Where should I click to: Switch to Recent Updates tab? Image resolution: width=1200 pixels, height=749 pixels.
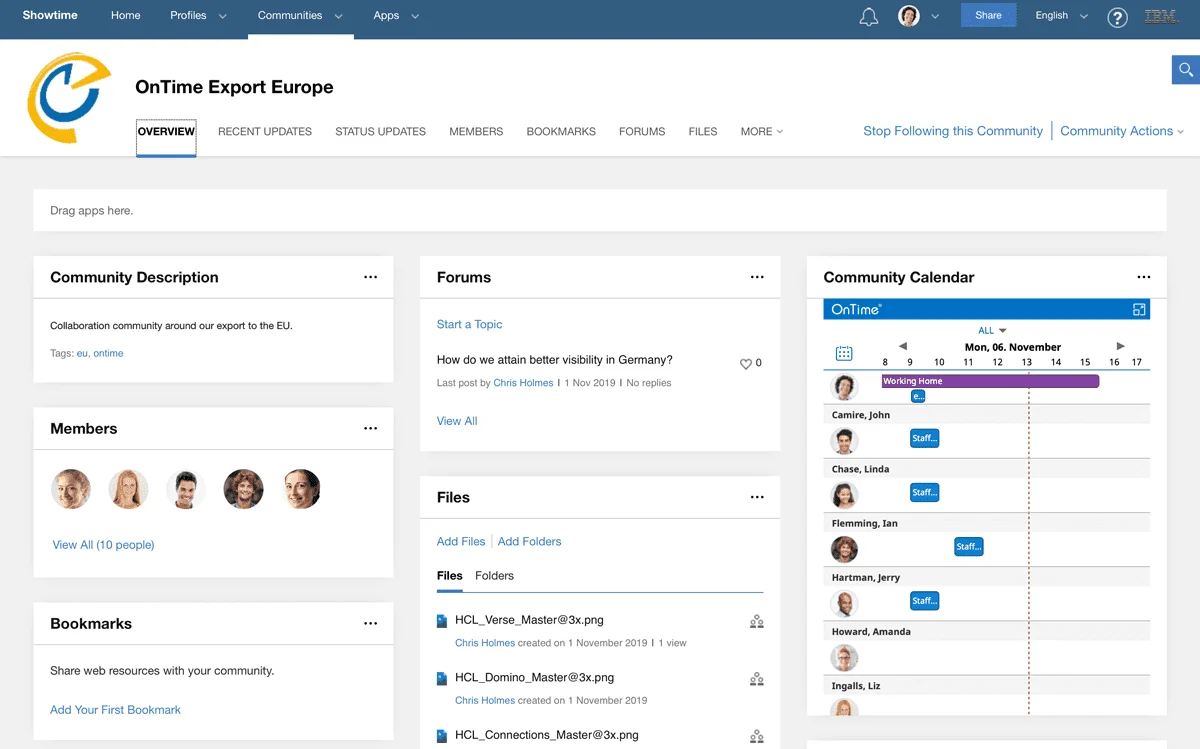[x=265, y=132]
